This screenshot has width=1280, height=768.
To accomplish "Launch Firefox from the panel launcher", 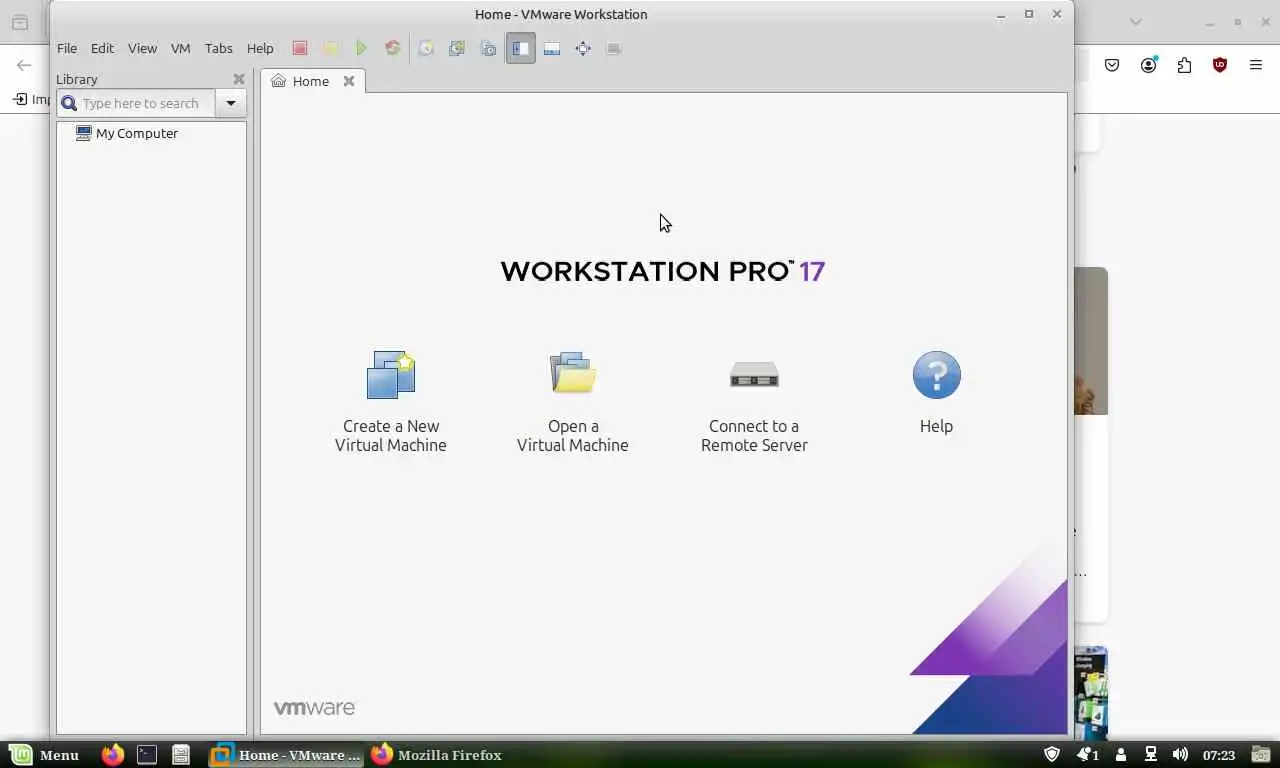I will pos(113,755).
